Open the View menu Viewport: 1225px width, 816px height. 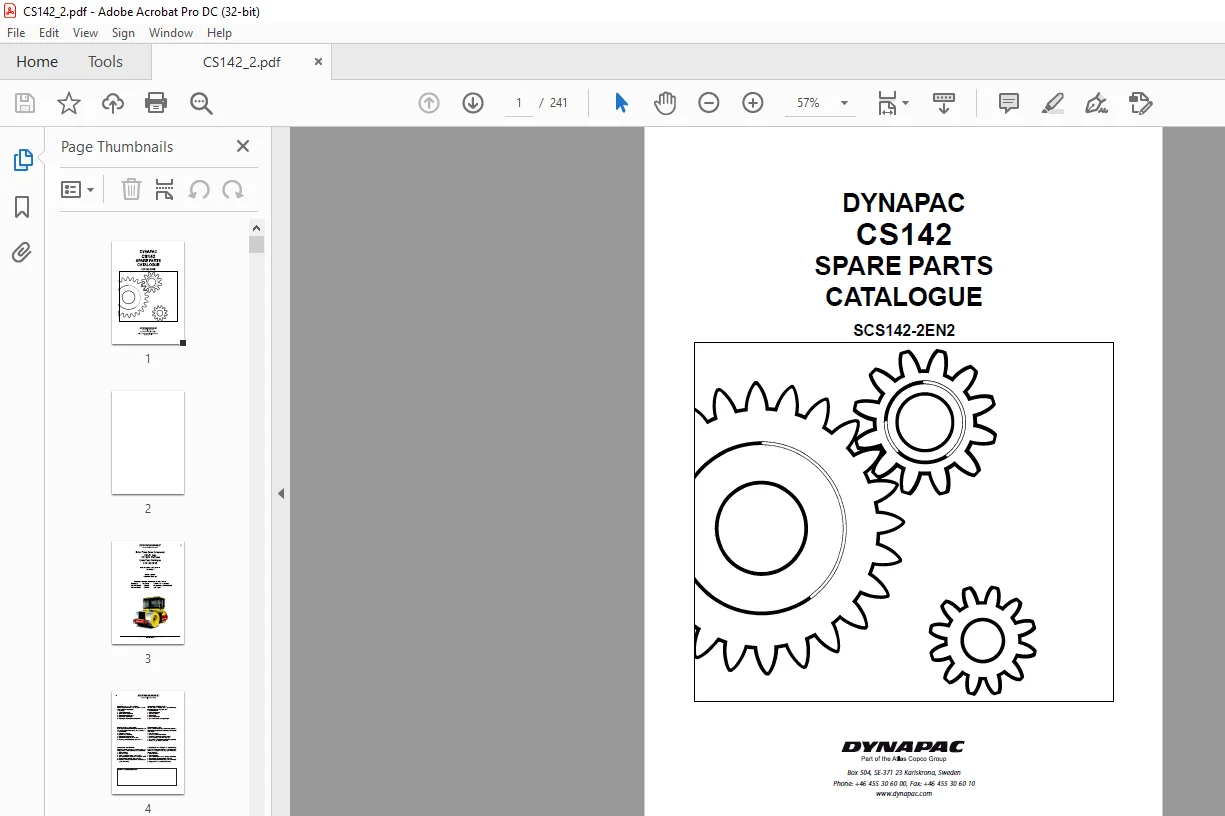coord(86,33)
